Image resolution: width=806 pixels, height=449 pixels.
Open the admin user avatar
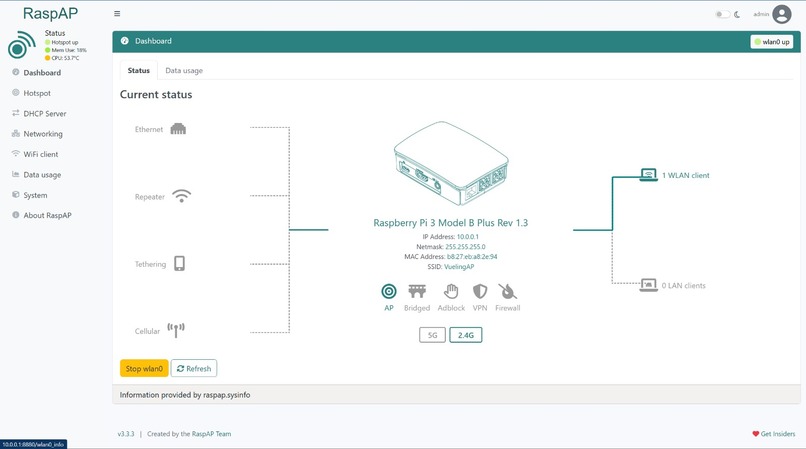[782, 14]
